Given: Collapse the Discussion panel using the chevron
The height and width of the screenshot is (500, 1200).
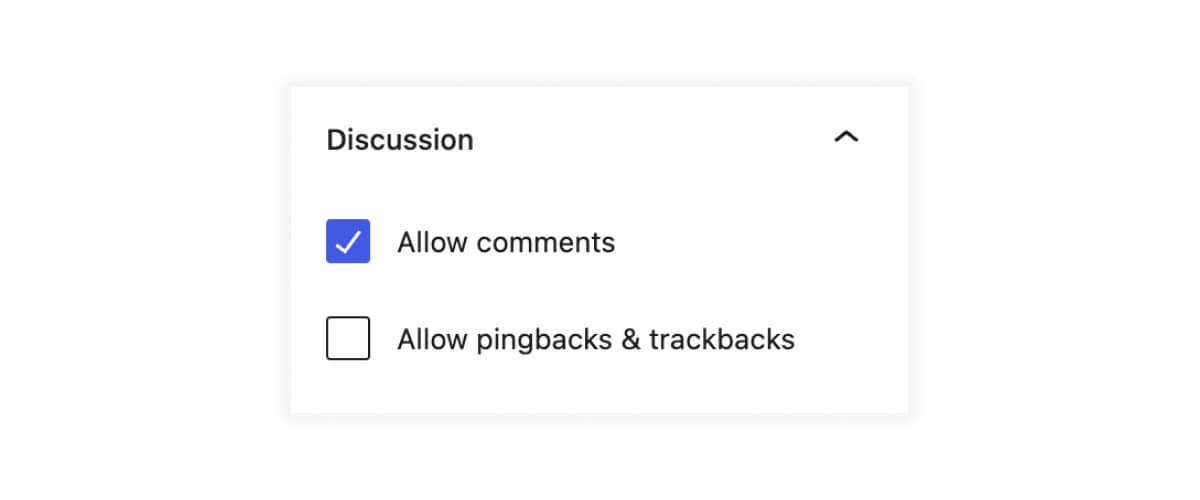Looking at the screenshot, I should click(846, 137).
